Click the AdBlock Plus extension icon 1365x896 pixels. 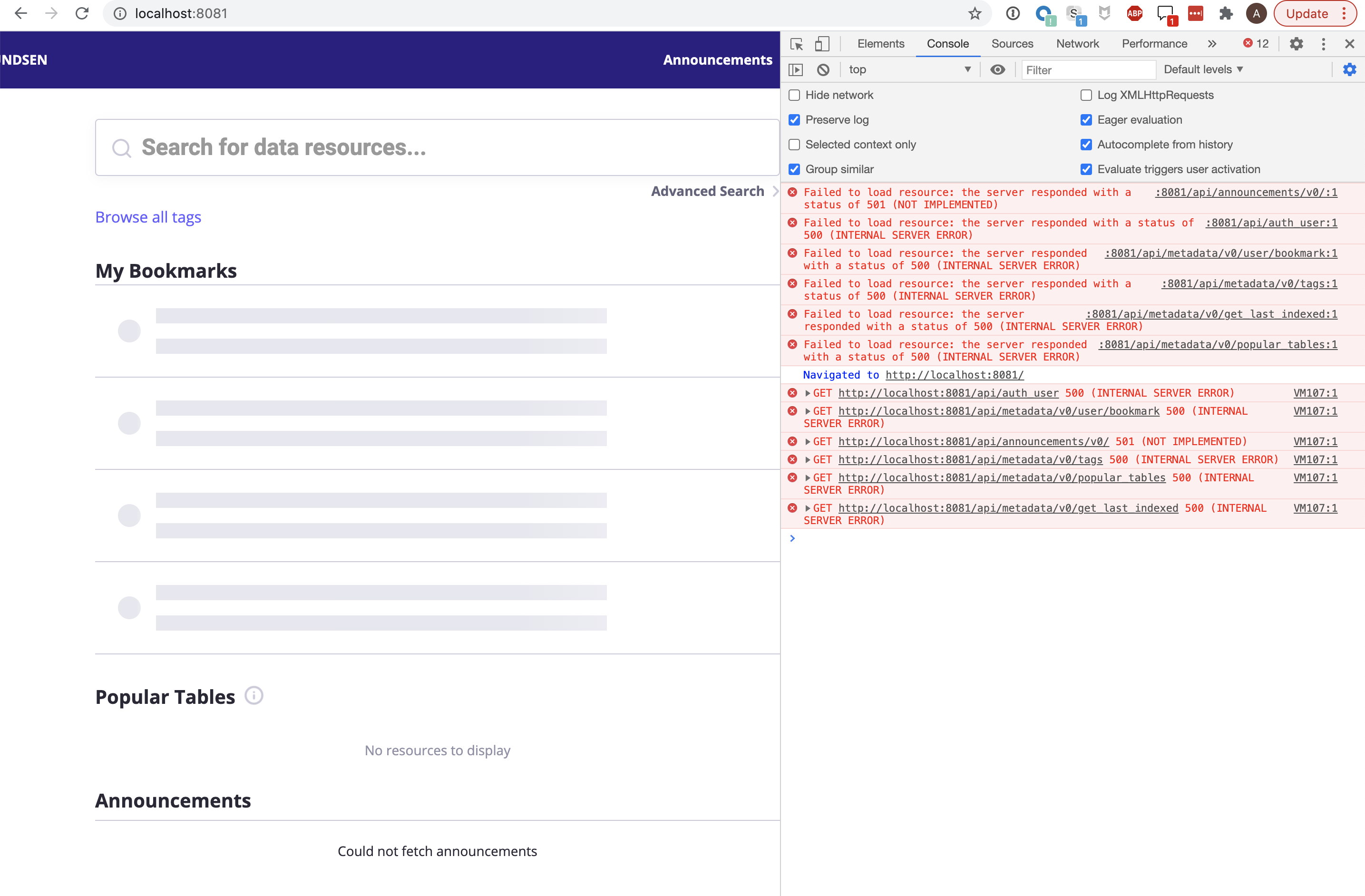click(x=1134, y=13)
